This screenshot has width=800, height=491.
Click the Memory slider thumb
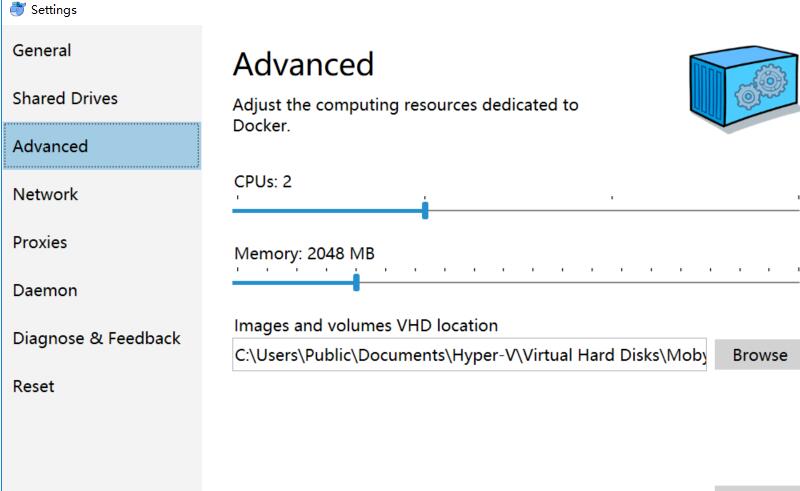[x=356, y=282]
